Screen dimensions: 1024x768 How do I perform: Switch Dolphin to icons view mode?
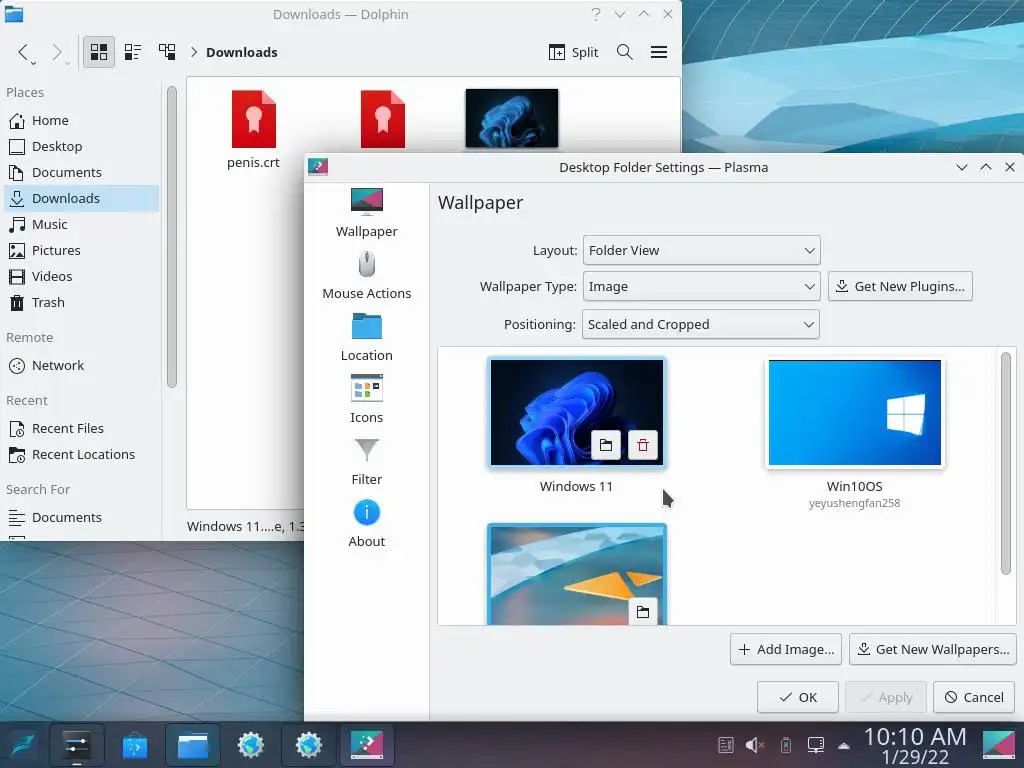click(x=99, y=52)
